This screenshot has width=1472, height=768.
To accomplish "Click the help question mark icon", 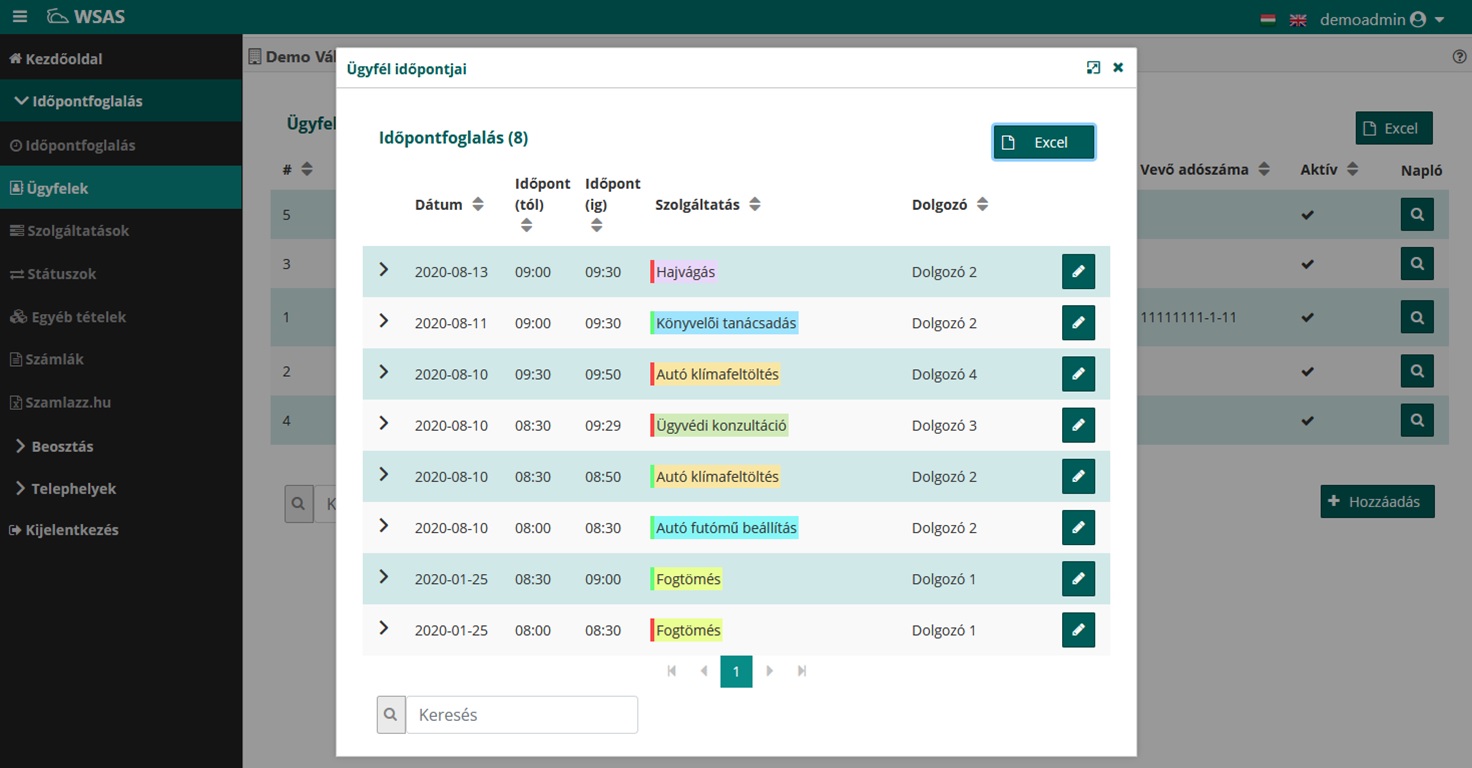I will 1459,57.
